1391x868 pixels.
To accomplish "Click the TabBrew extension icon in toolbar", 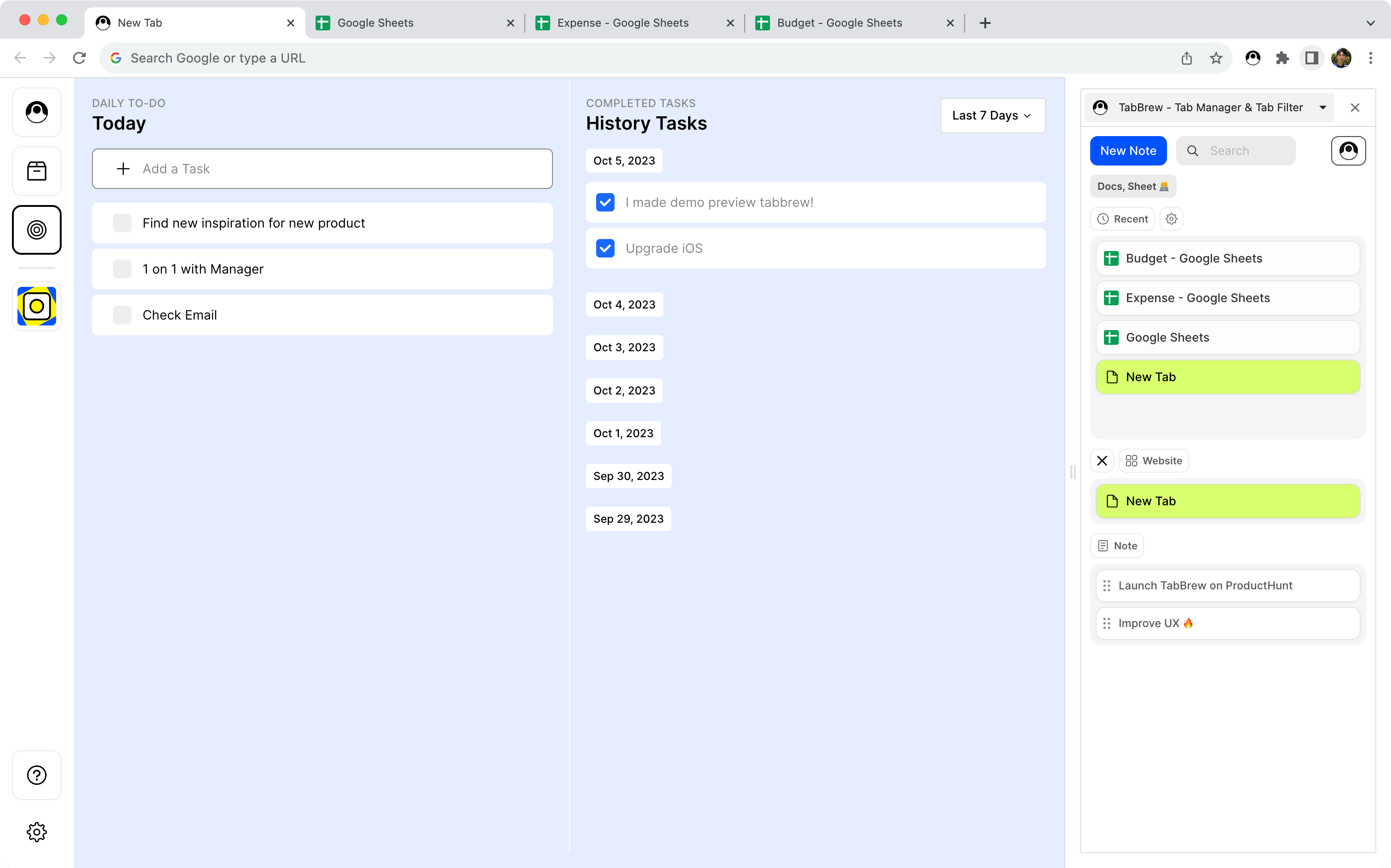I will (1253, 58).
